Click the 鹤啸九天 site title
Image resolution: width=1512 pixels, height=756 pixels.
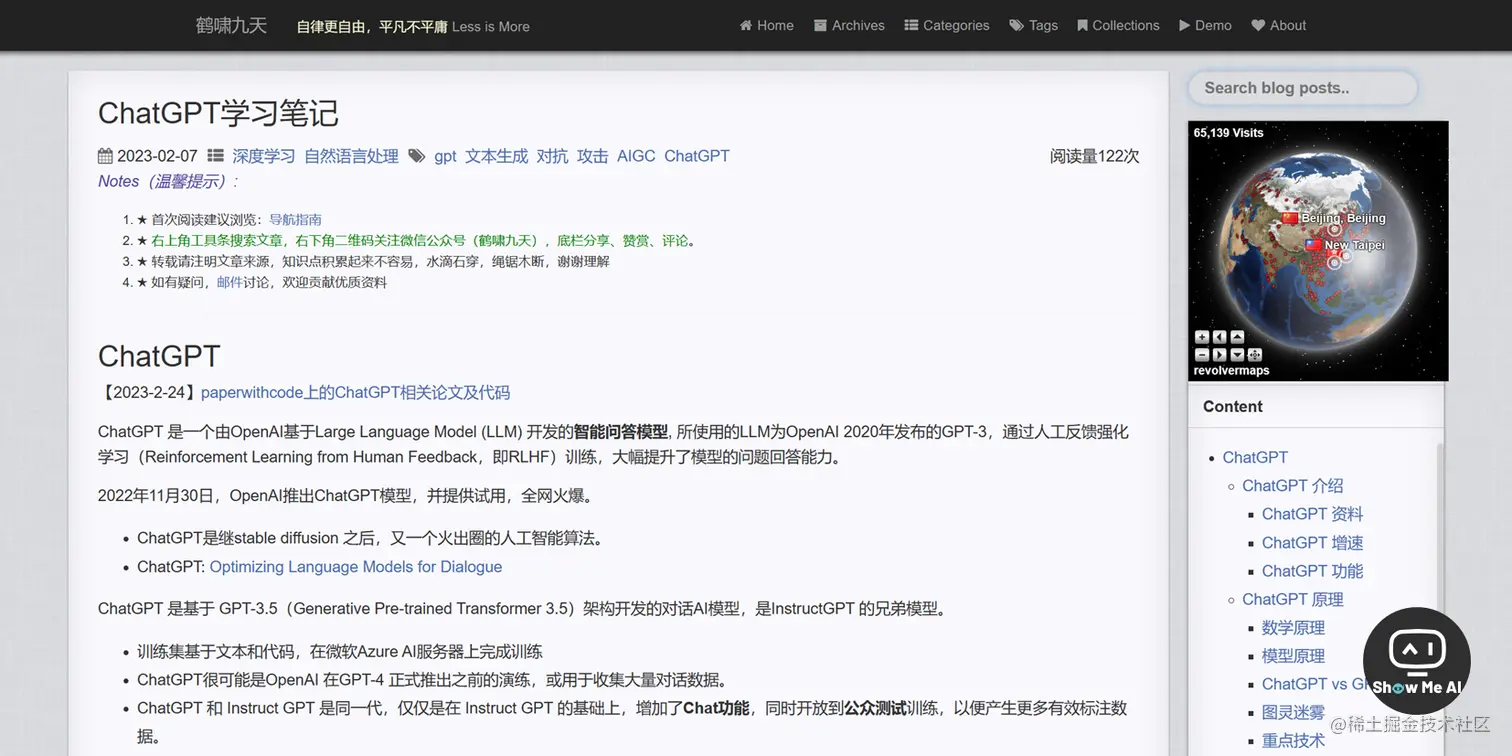(x=231, y=25)
